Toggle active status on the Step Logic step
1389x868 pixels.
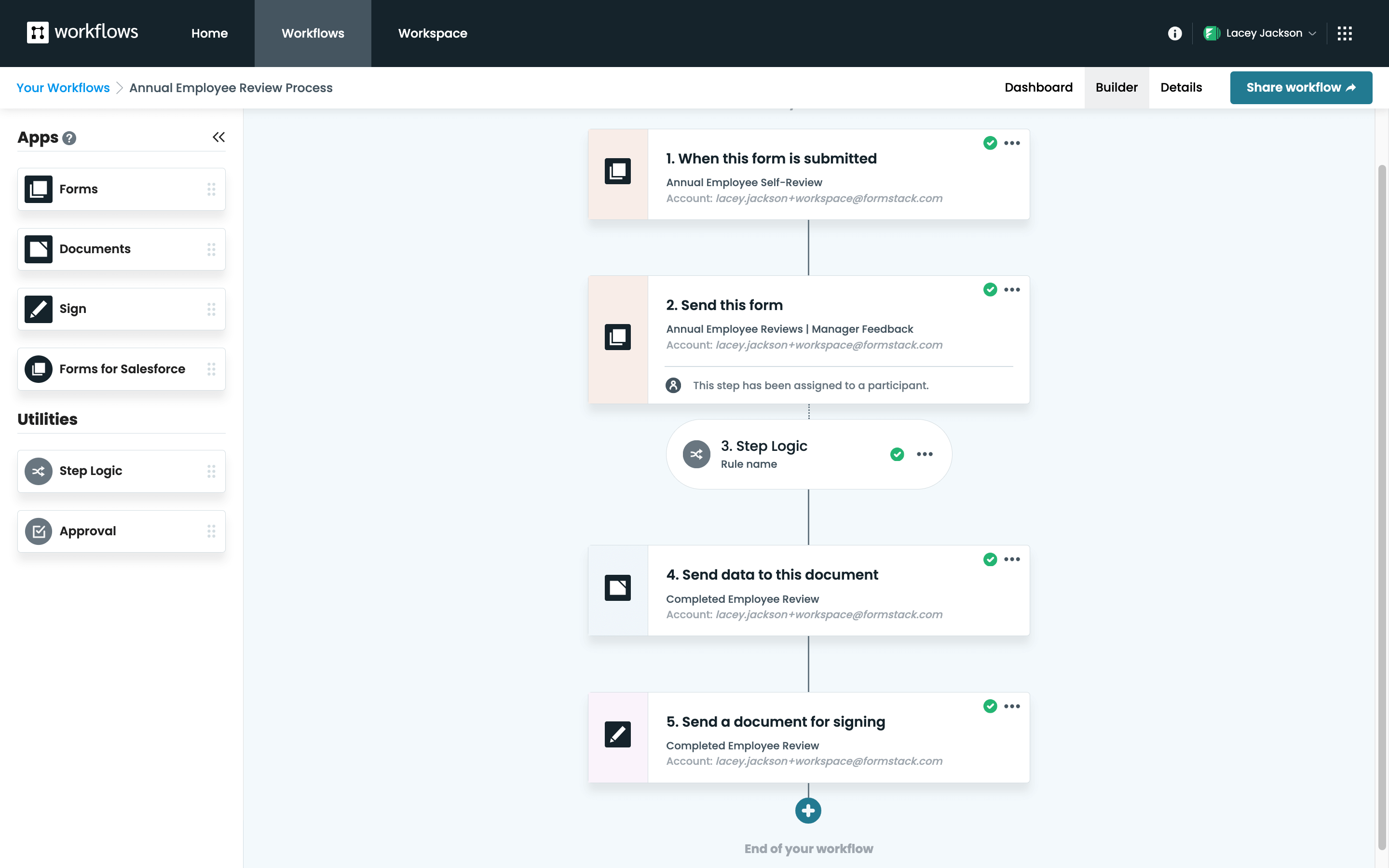(897, 454)
